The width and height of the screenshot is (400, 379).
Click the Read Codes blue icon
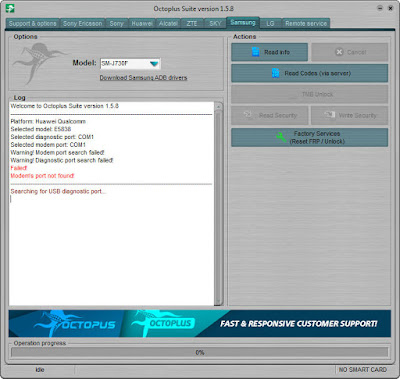click(275, 73)
